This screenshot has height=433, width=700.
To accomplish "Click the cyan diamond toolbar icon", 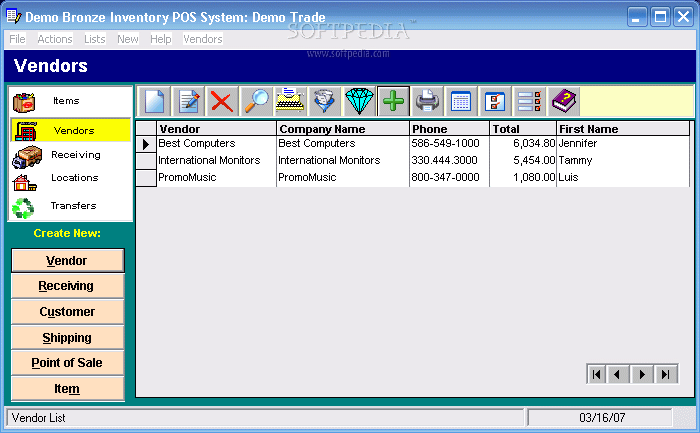I will pyautogui.click(x=359, y=101).
